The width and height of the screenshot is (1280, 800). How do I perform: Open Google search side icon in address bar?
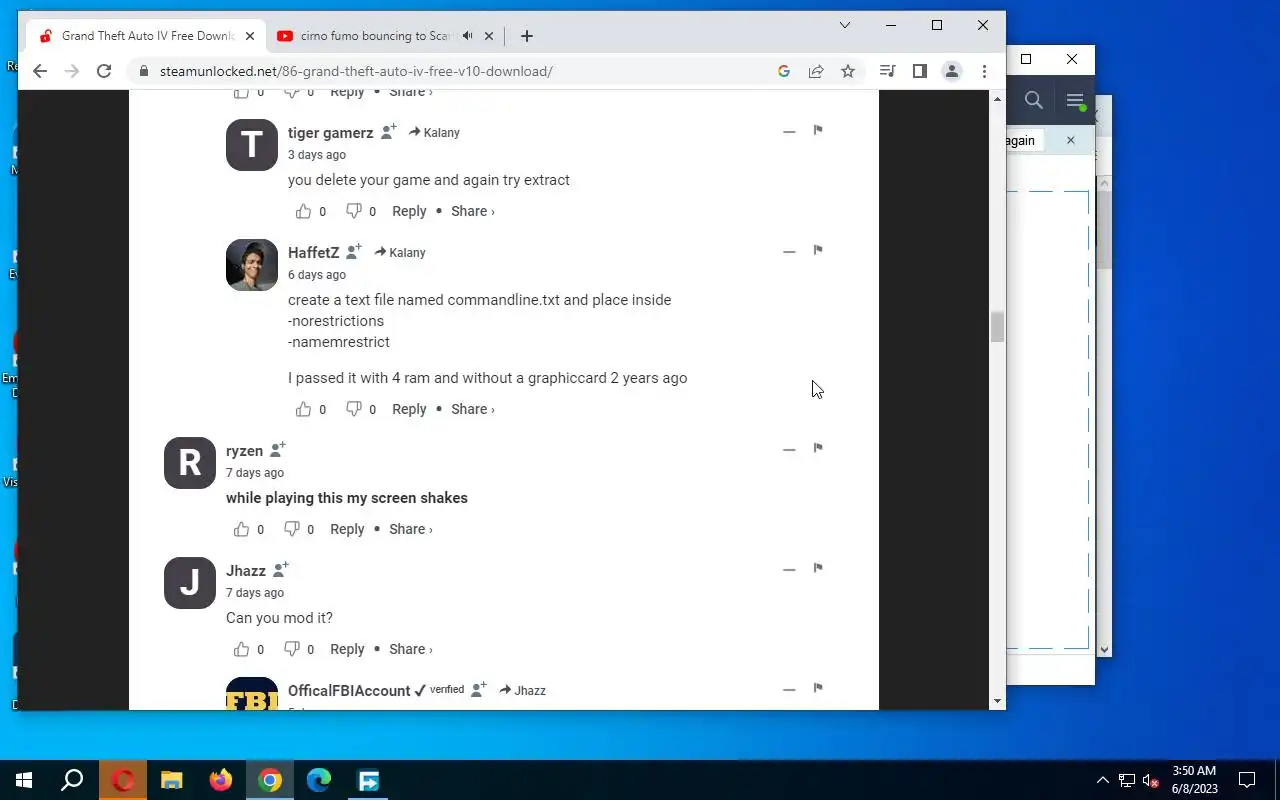[x=784, y=71]
